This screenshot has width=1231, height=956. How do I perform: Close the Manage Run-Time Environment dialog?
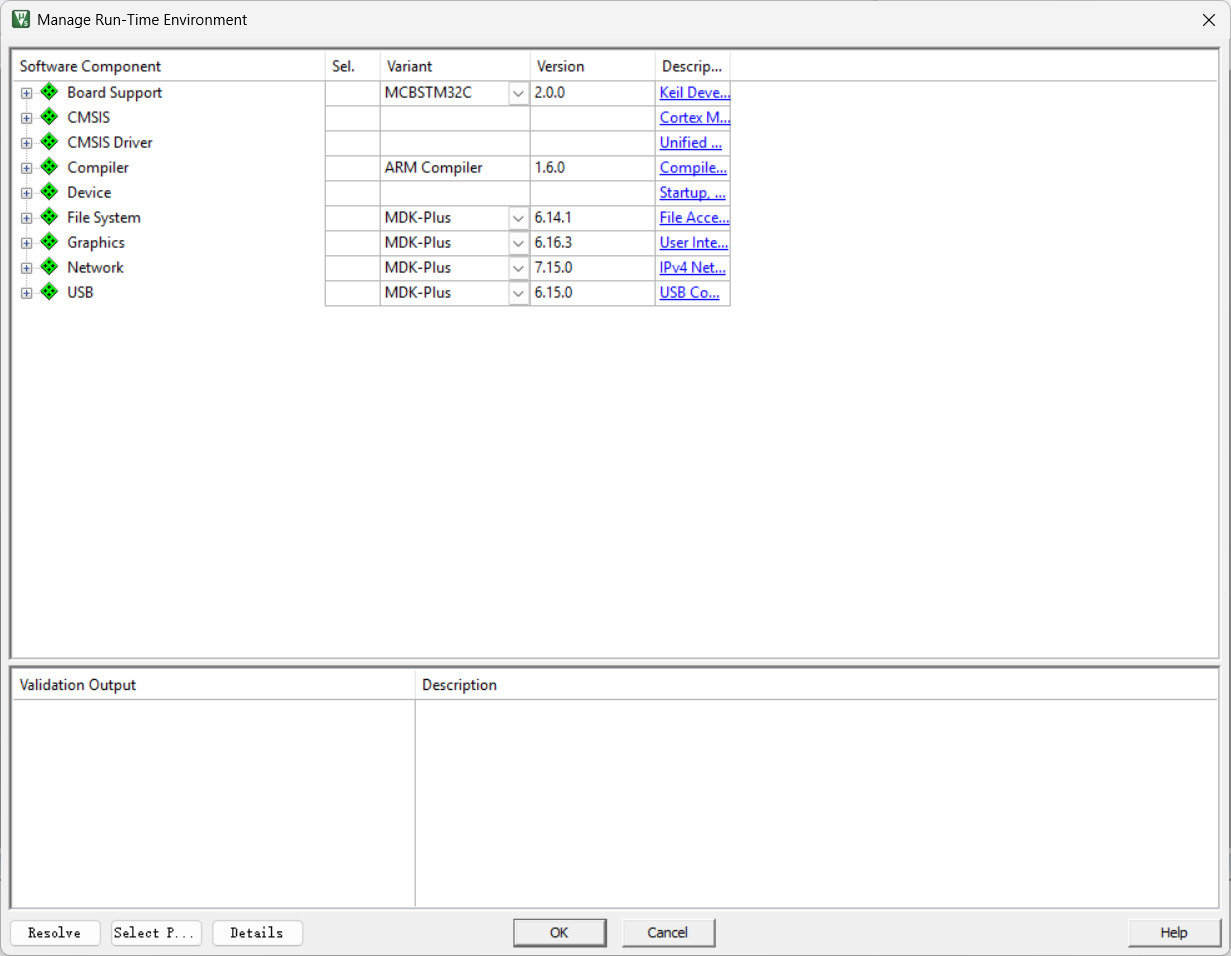point(1207,19)
